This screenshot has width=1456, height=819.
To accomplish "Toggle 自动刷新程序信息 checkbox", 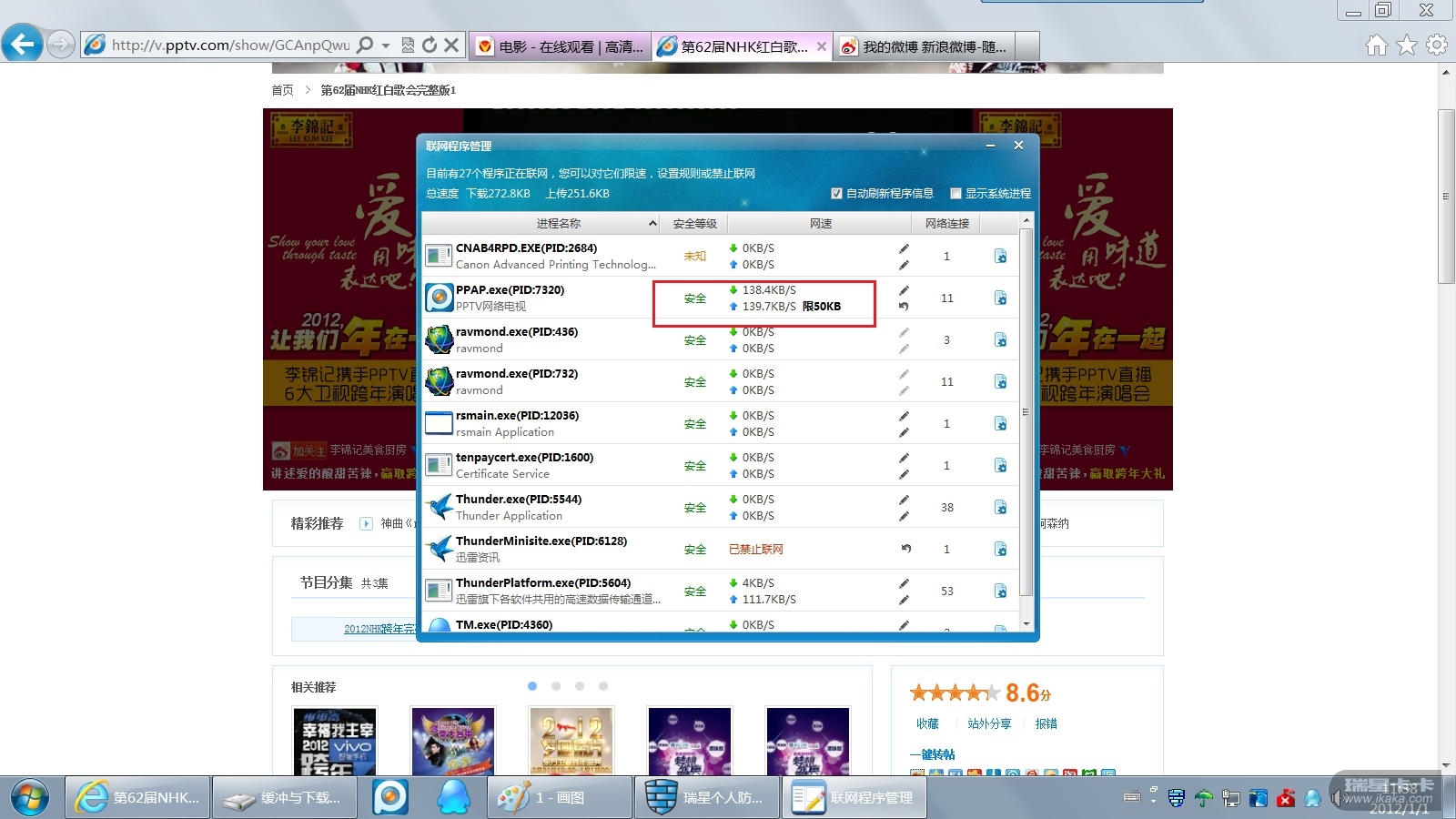I will click(836, 193).
